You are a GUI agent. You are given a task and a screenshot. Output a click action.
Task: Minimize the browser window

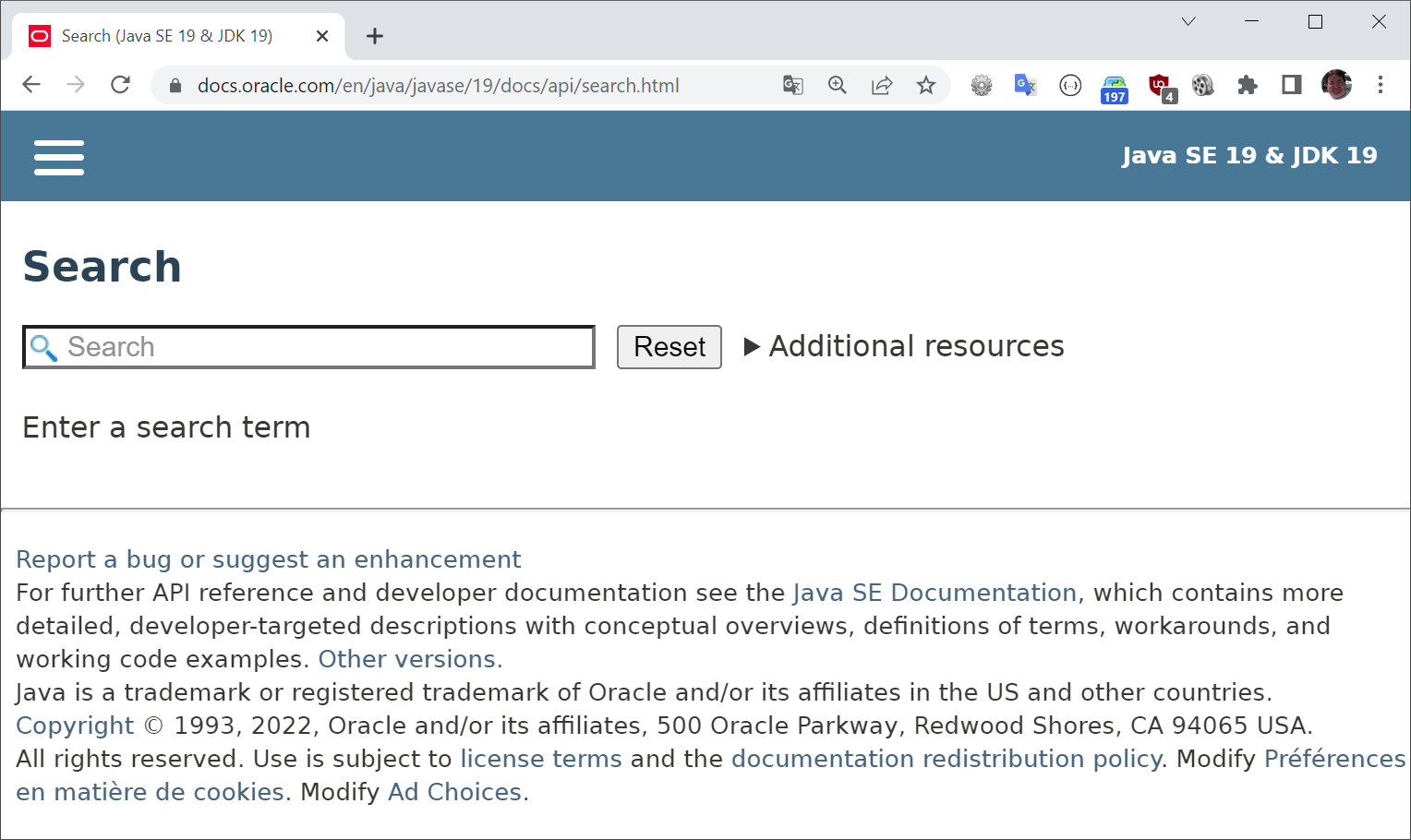pos(1252,21)
